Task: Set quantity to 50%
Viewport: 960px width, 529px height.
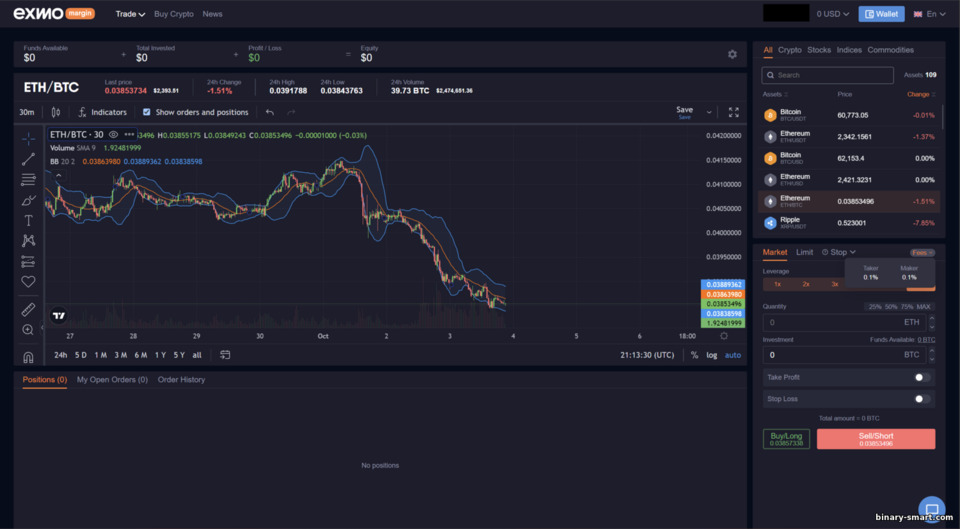Action: (x=891, y=307)
